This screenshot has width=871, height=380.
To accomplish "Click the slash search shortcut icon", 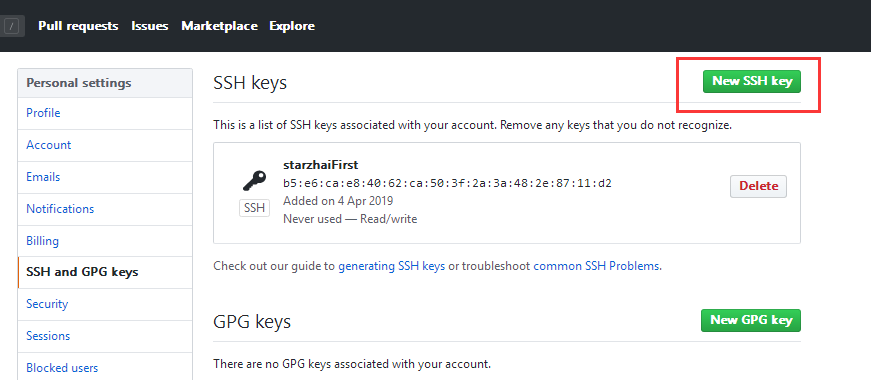I will pyautogui.click(x=13, y=26).
